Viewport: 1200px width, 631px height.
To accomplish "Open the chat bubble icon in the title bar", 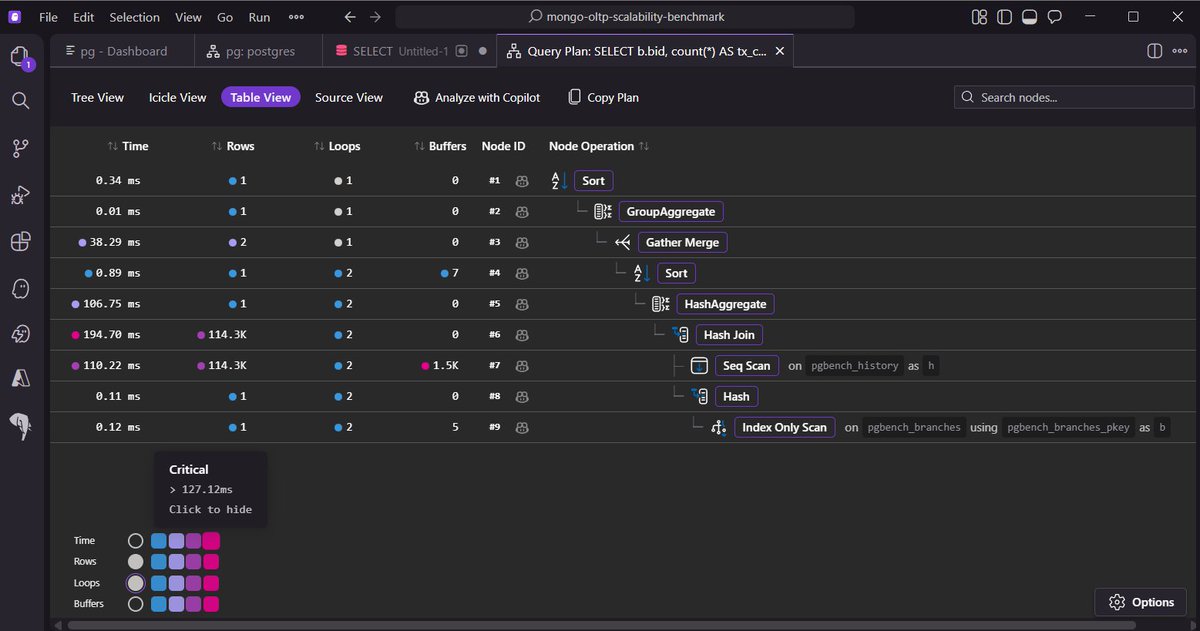I will coord(1054,17).
